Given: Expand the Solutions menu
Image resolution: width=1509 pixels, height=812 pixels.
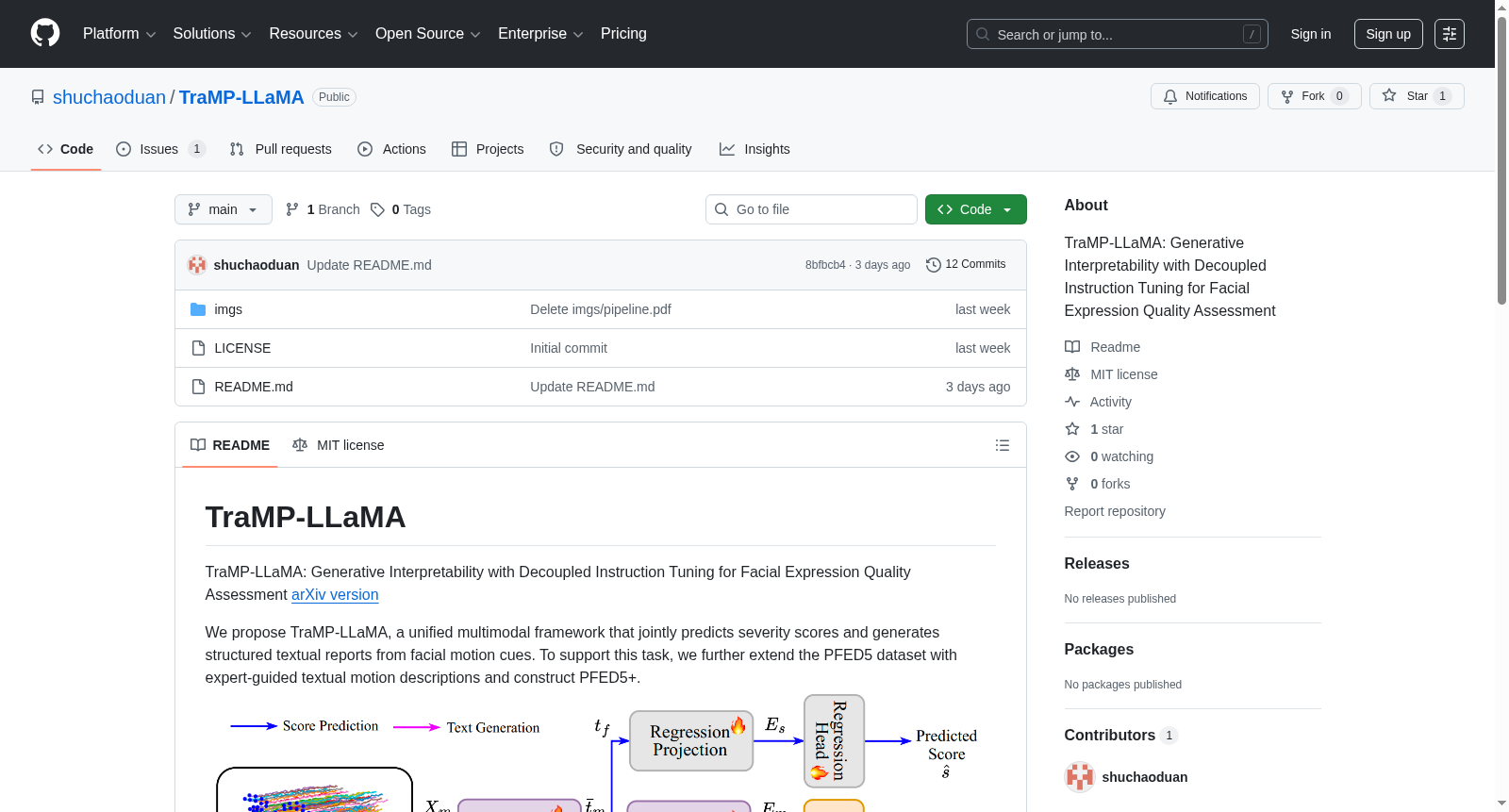Looking at the screenshot, I should pyautogui.click(x=212, y=34).
